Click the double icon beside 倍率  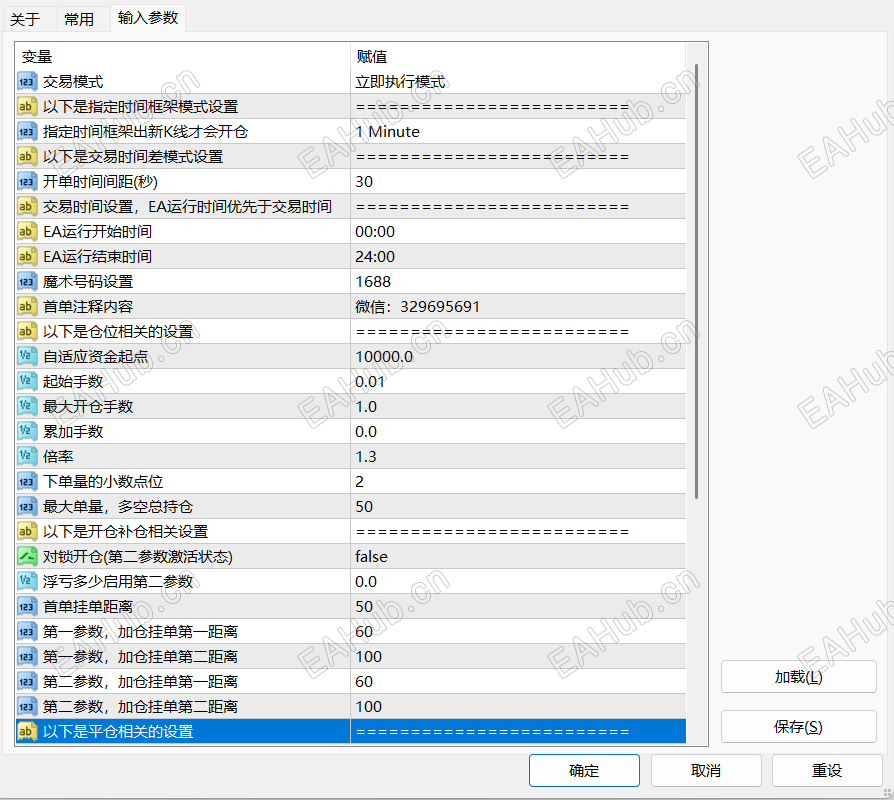tap(26, 457)
